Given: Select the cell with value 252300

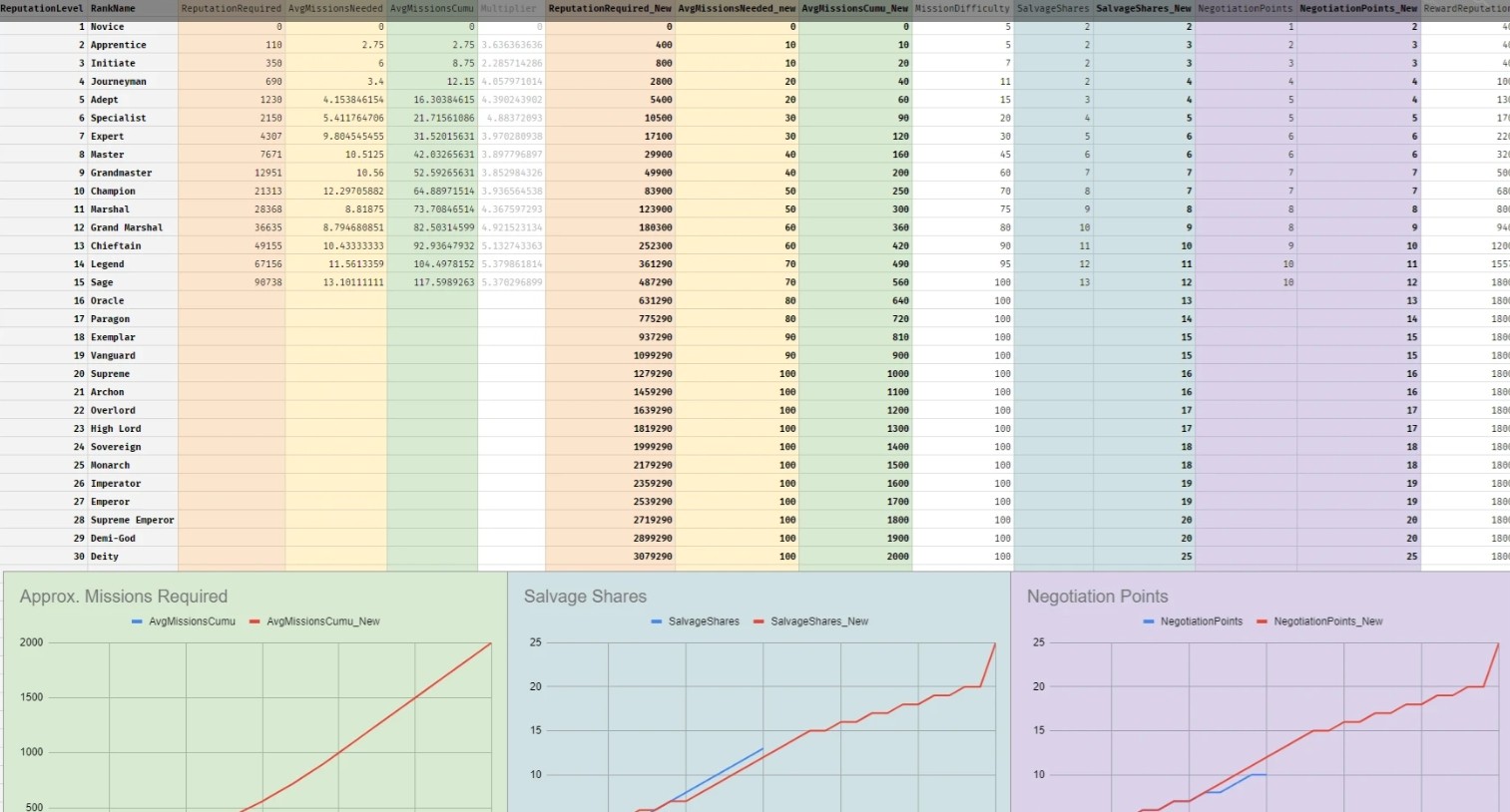Looking at the screenshot, I should point(610,246).
